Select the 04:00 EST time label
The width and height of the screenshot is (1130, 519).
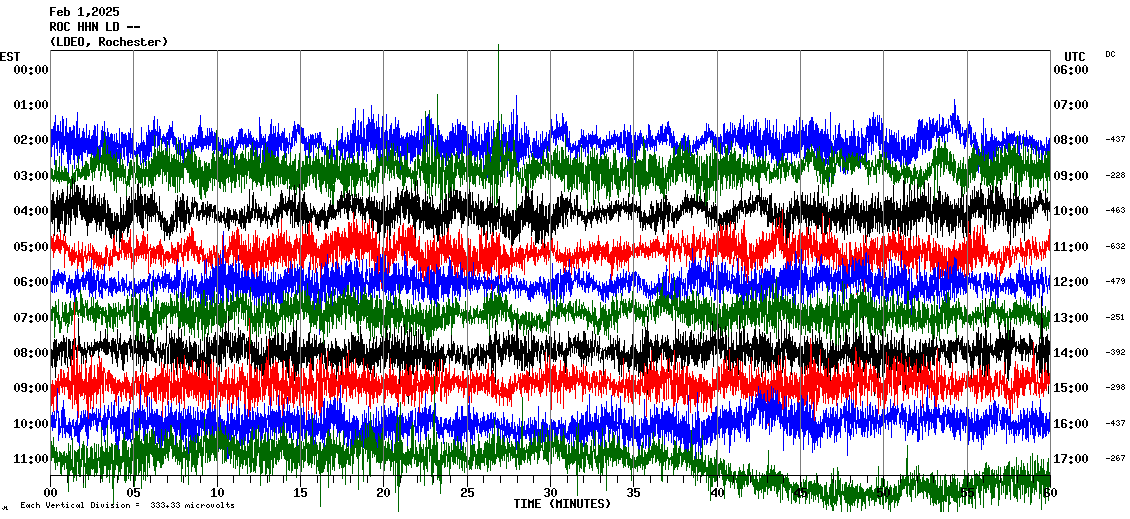click(31, 211)
